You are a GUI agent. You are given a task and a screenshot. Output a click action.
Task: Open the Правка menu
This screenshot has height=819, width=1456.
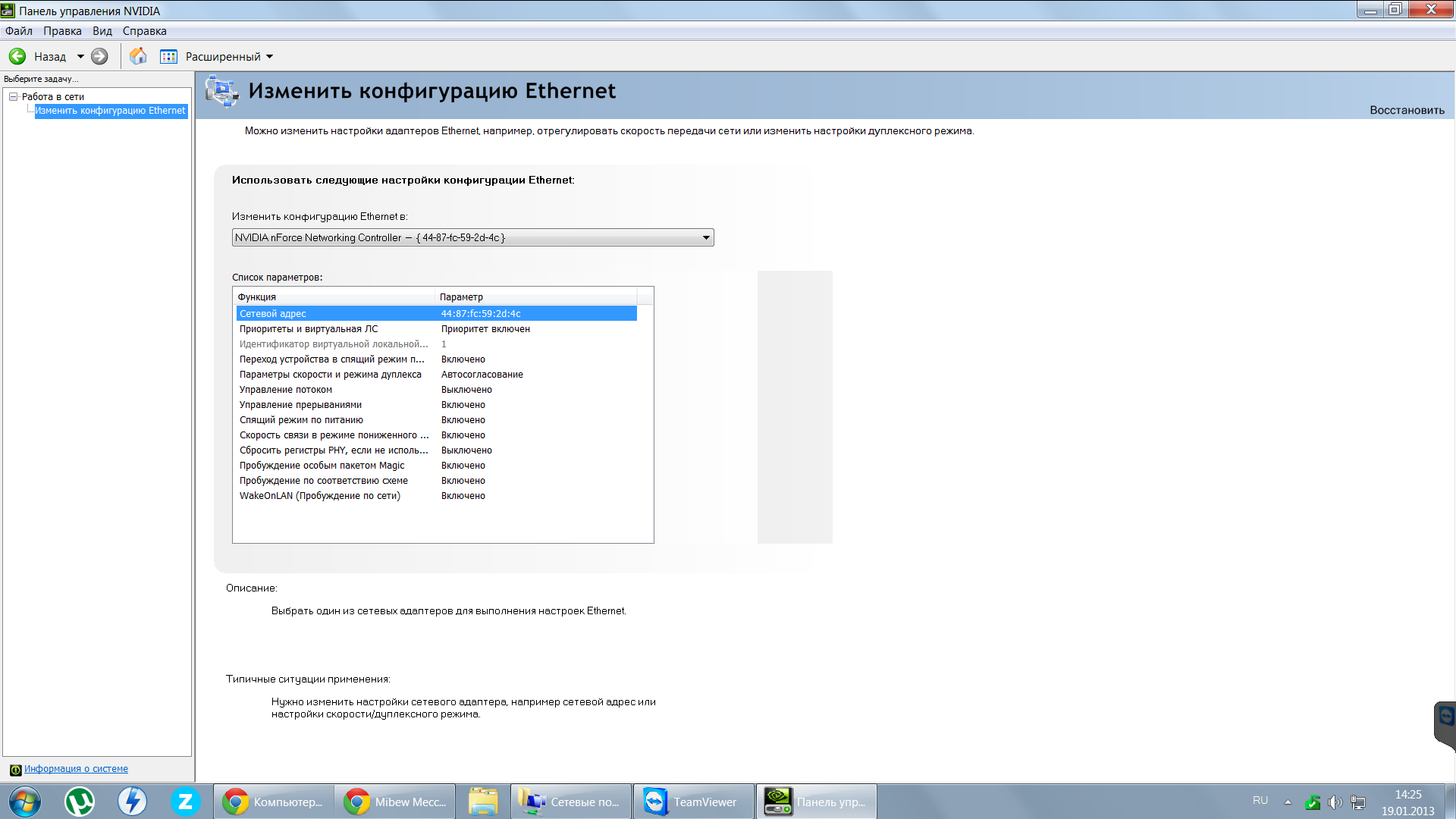[62, 31]
